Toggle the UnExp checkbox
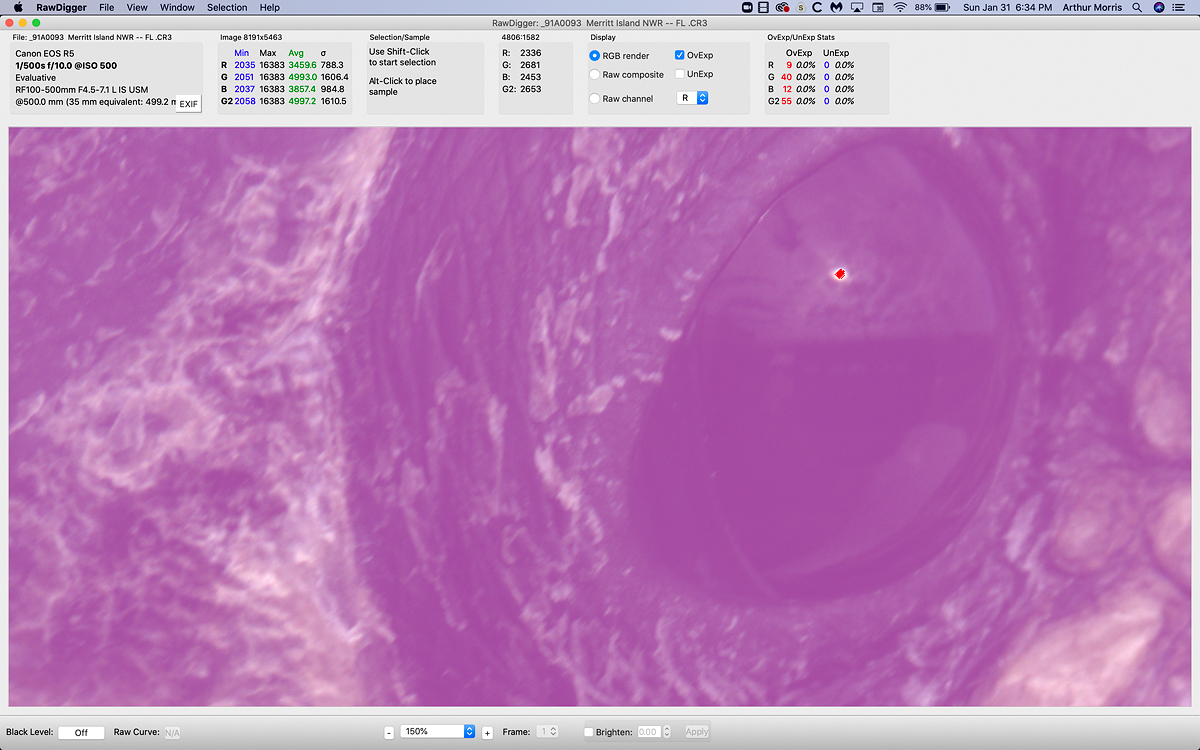Viewport: 1200px width, 750px height. 680,74
